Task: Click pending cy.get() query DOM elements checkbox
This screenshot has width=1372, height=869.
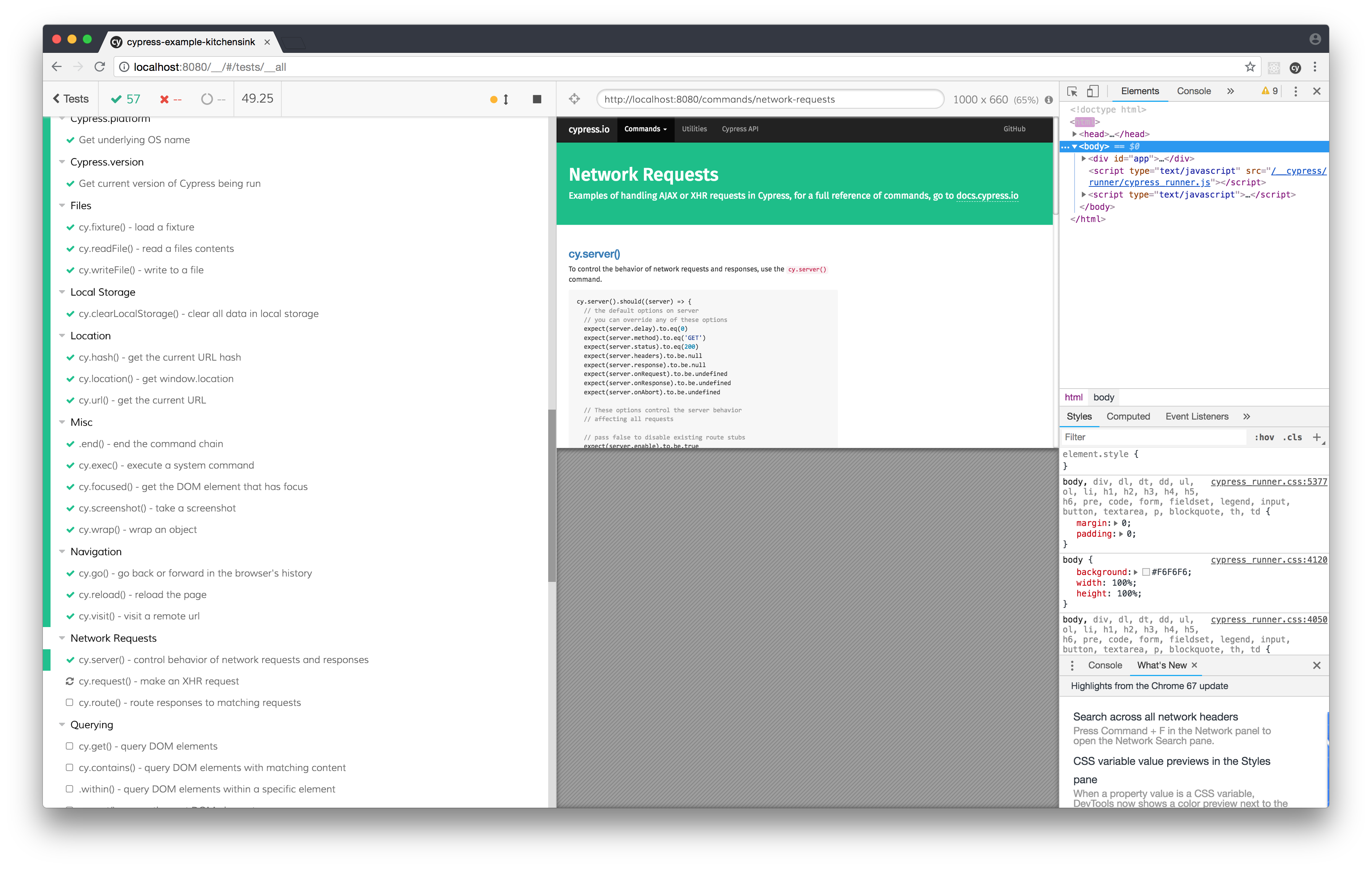Action: [70, 746]
